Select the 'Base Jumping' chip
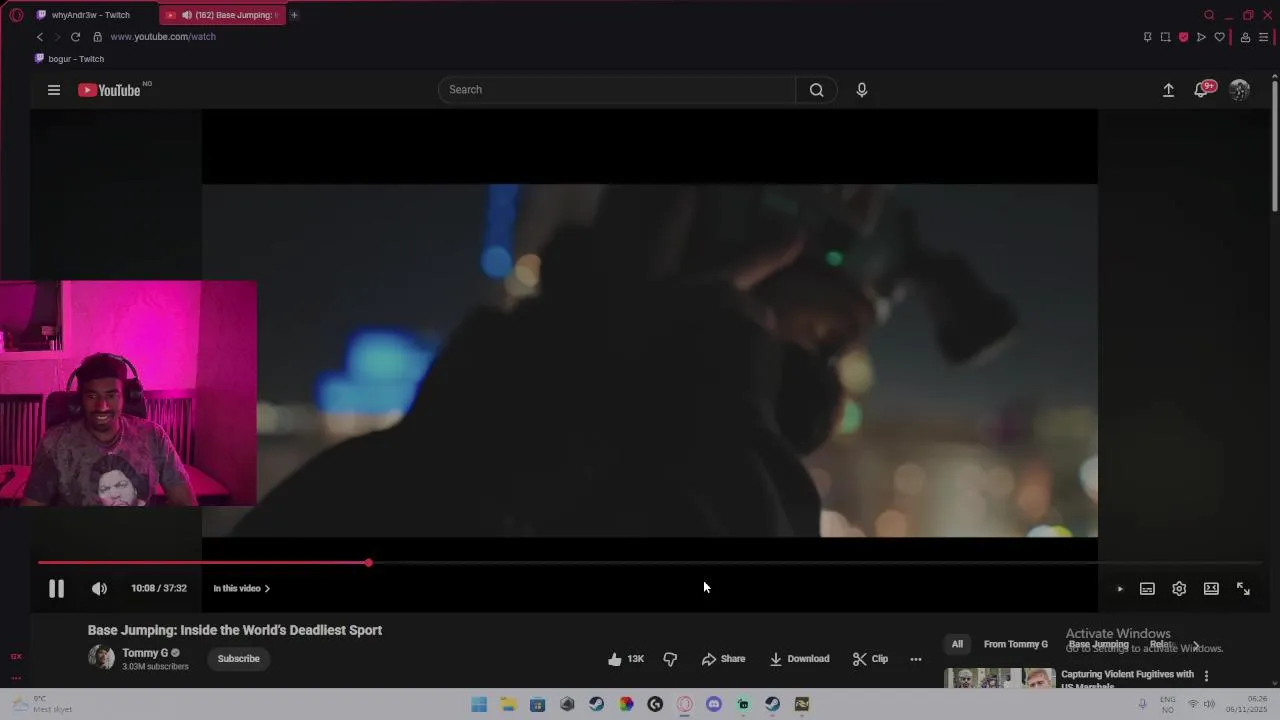The height and width of the screenshot is (720, 1280). (x=1099, y=644)
